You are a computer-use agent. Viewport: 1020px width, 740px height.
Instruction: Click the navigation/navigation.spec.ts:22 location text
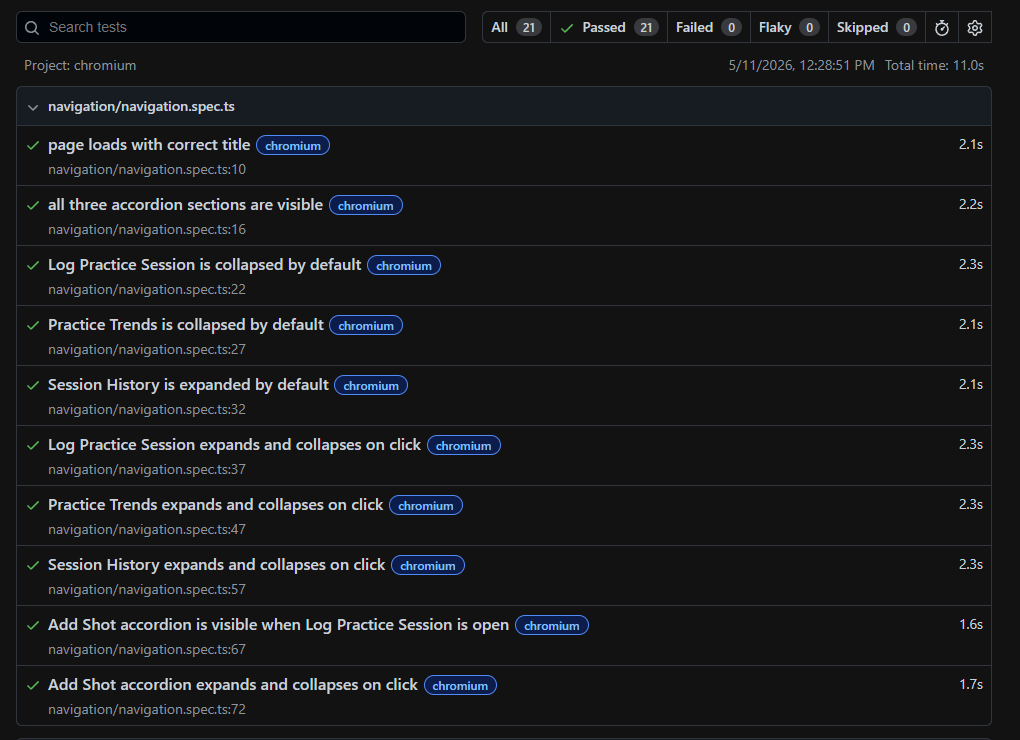[147, 289]
